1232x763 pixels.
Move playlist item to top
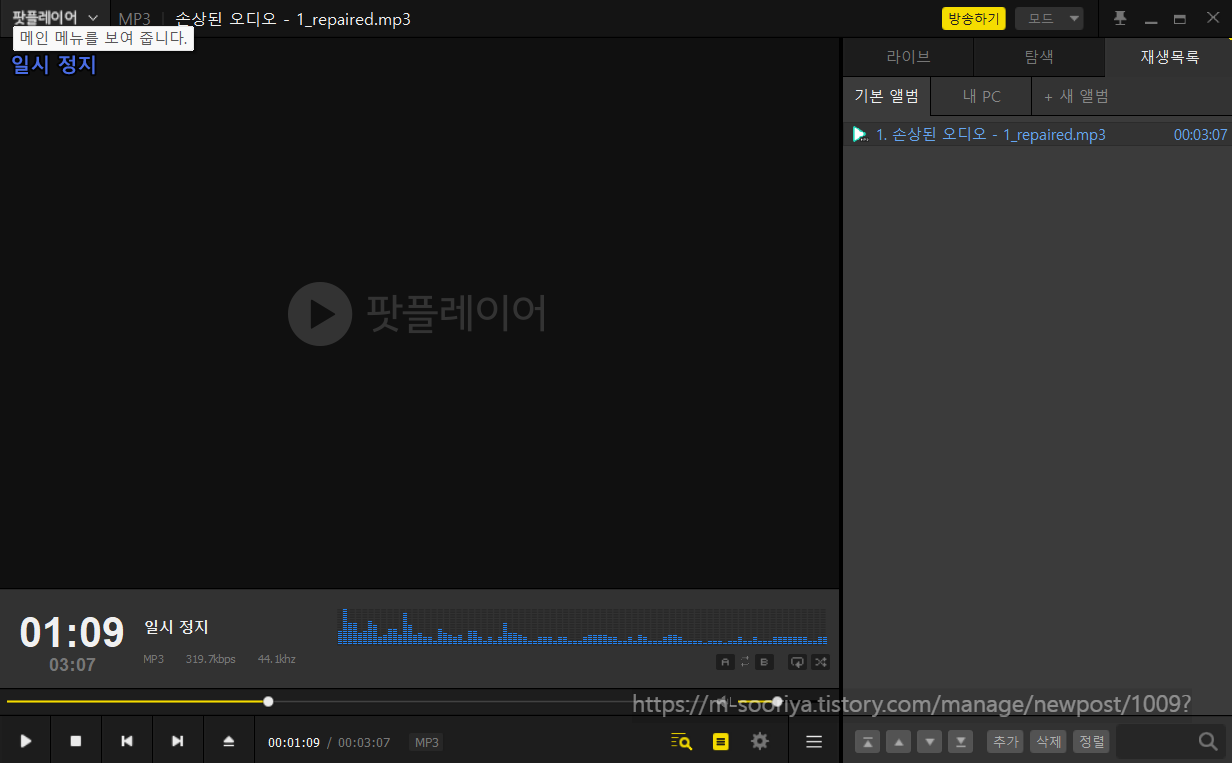click(x=868, y=741)
